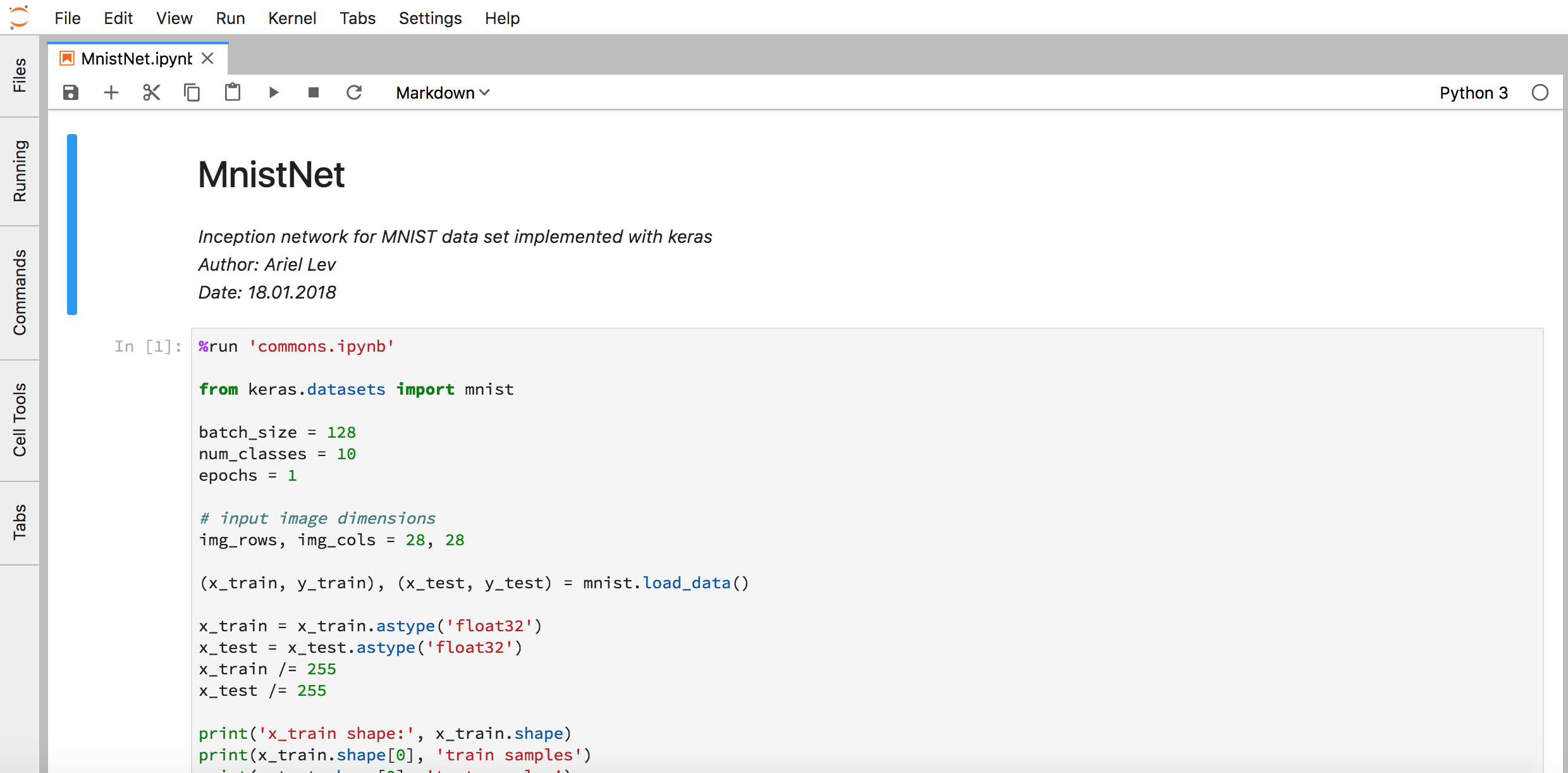Click the kernel status circle indicator
1568x773 pixels.
(x=1540, y=93)
